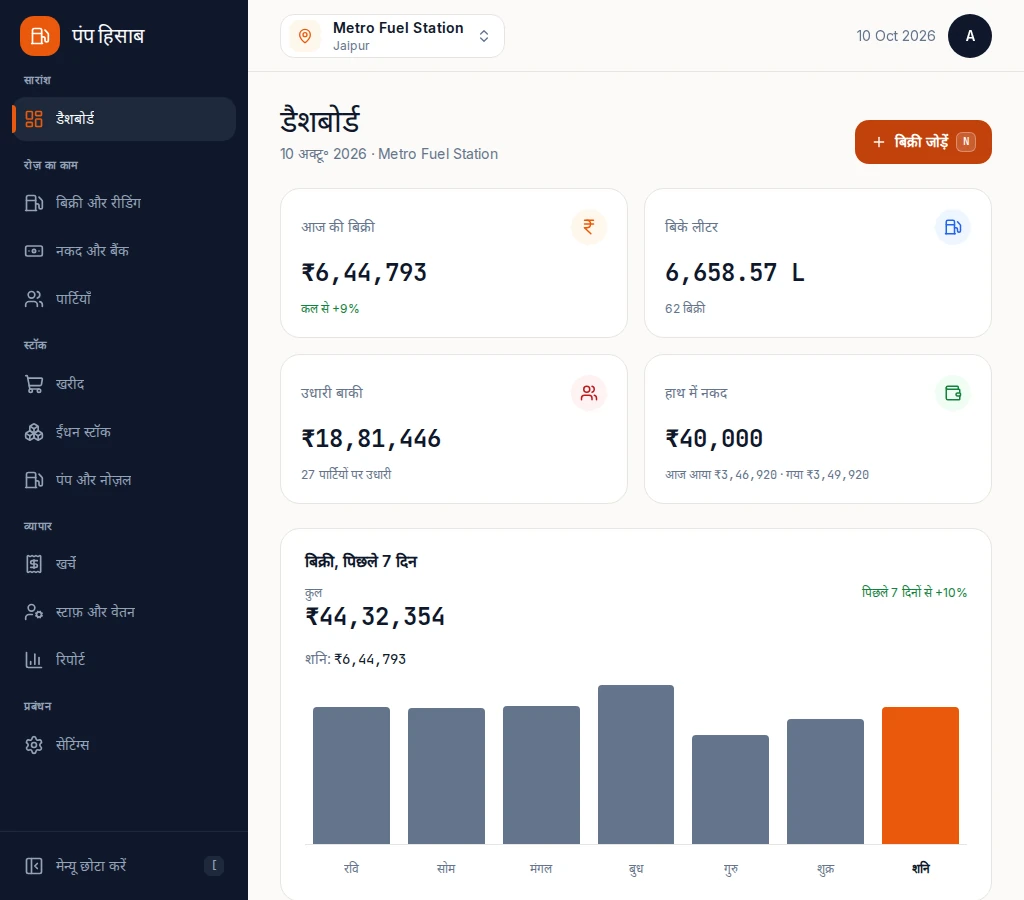The width and height of the screenshot is (1024, 900).
Task: Click the बिक्री, पिछले 7 दिन heading
Action: point(361,561)
